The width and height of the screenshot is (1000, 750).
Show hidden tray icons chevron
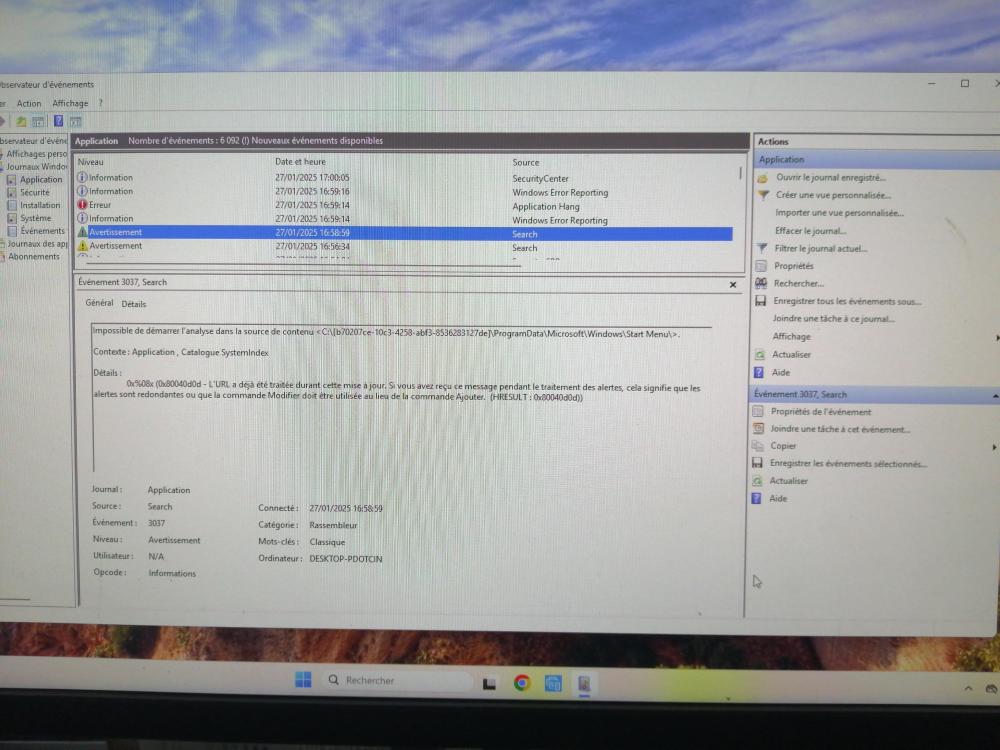click(968, 689)
